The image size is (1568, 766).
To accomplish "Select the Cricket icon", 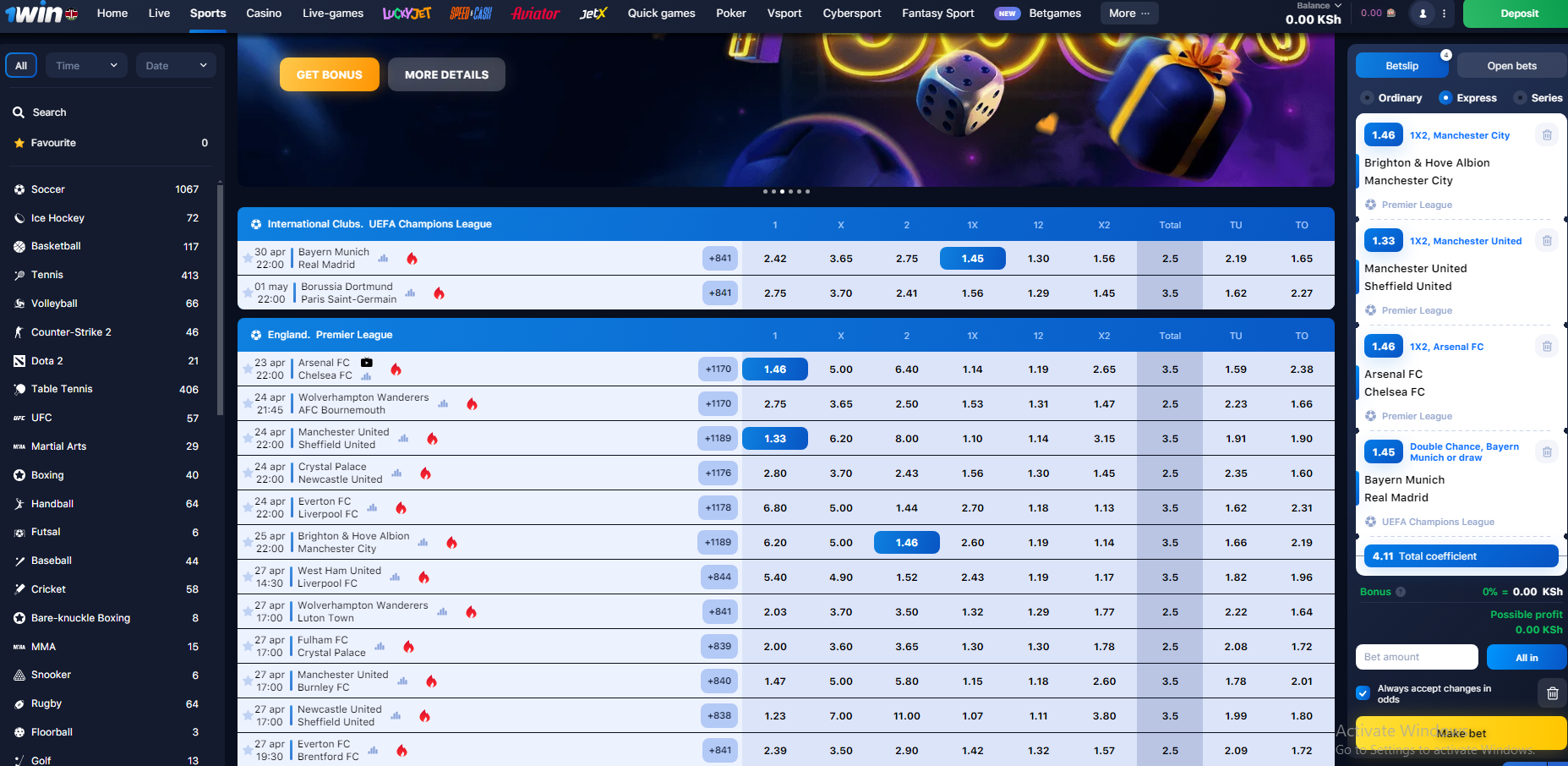I will pyautogui.click(x=19, y=589).
